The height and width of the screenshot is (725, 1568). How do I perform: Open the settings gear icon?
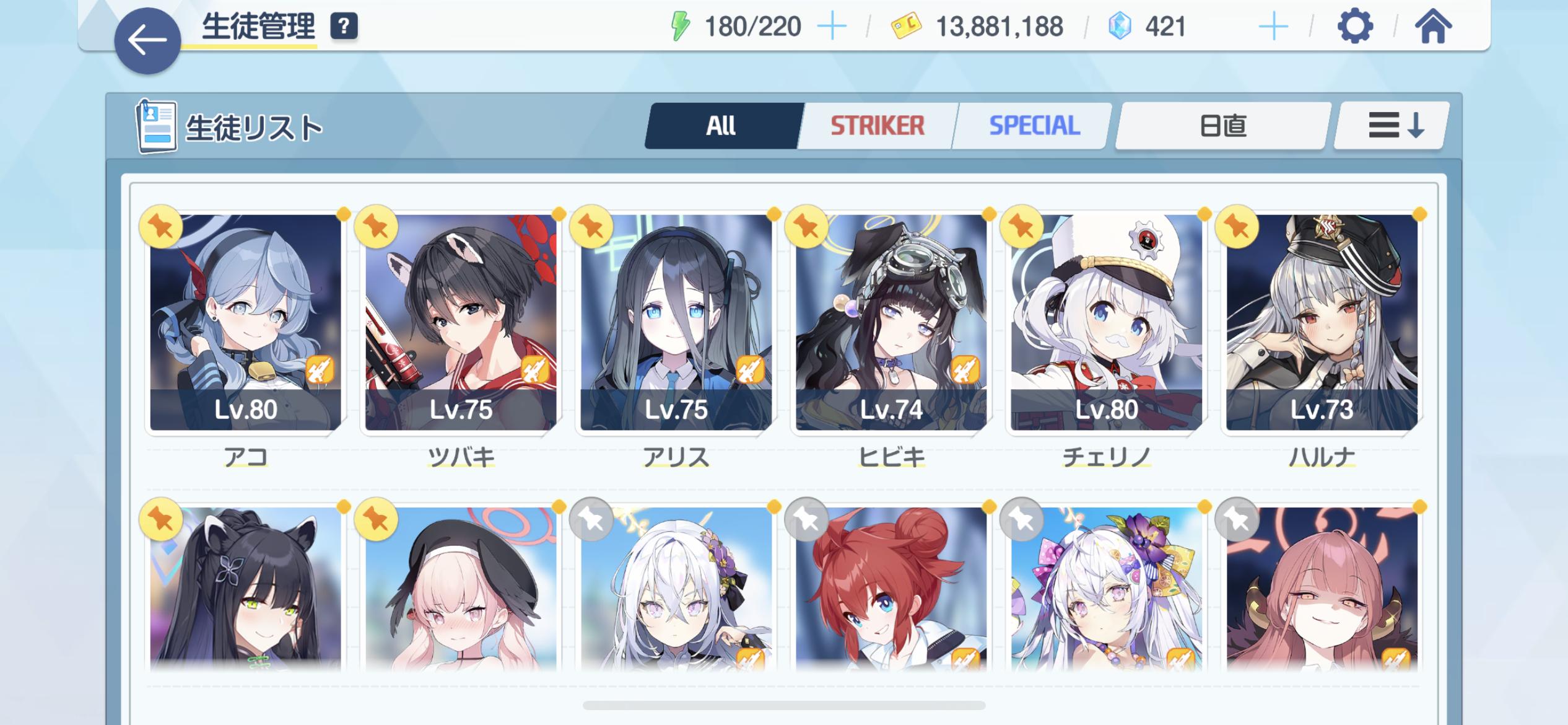point(1355,27)
